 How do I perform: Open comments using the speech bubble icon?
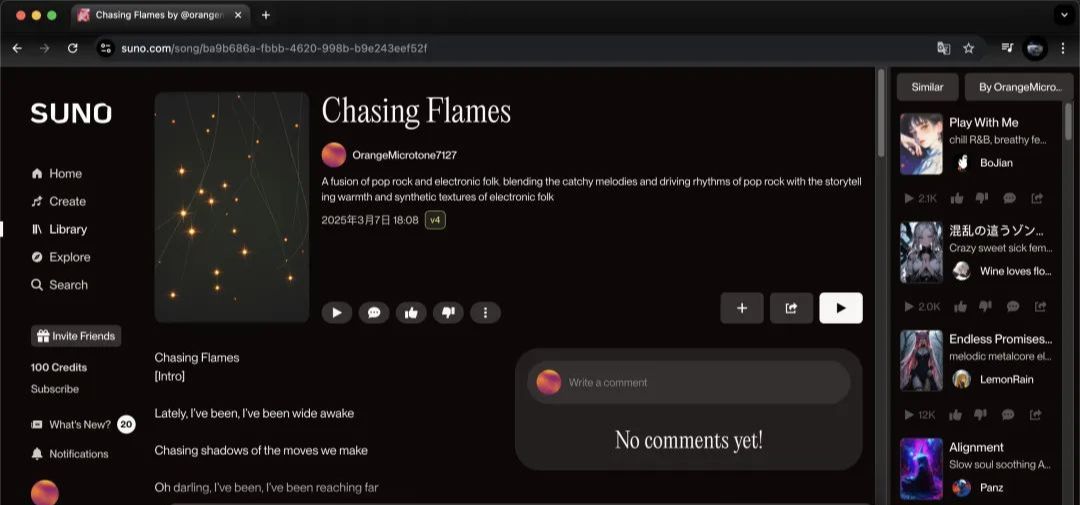[373, 312]
